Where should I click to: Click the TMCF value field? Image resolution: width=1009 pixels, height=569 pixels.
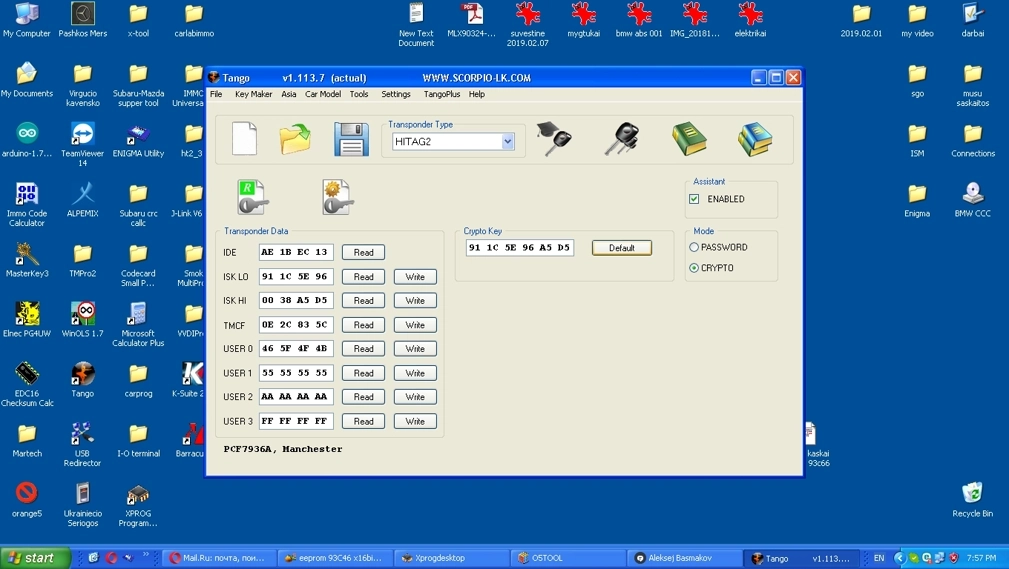[x=296, y=325]
